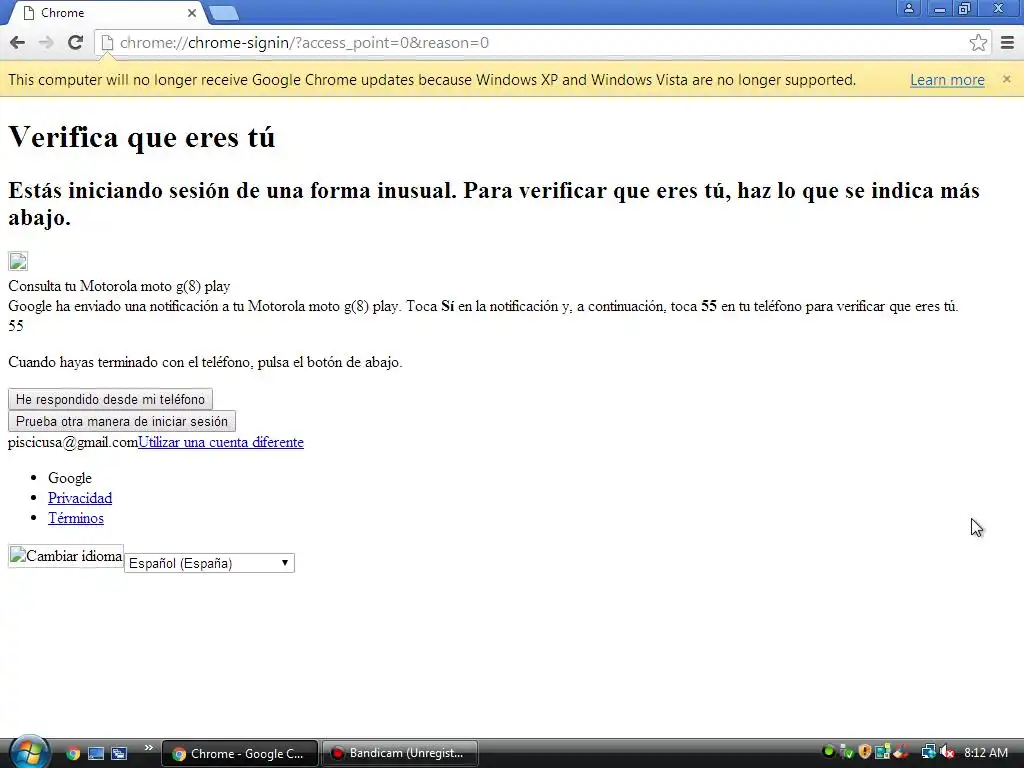Click the 'Verifica que eres tú' heading
This screenshot has width=1024, height=768.
point(142,137)
